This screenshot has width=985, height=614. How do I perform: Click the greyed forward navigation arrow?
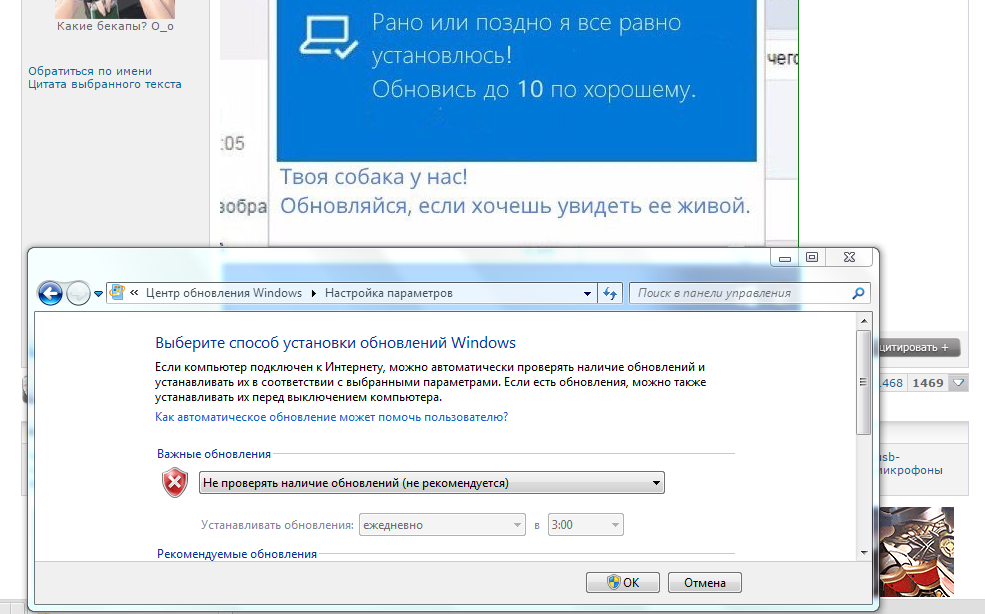(78, 293)
